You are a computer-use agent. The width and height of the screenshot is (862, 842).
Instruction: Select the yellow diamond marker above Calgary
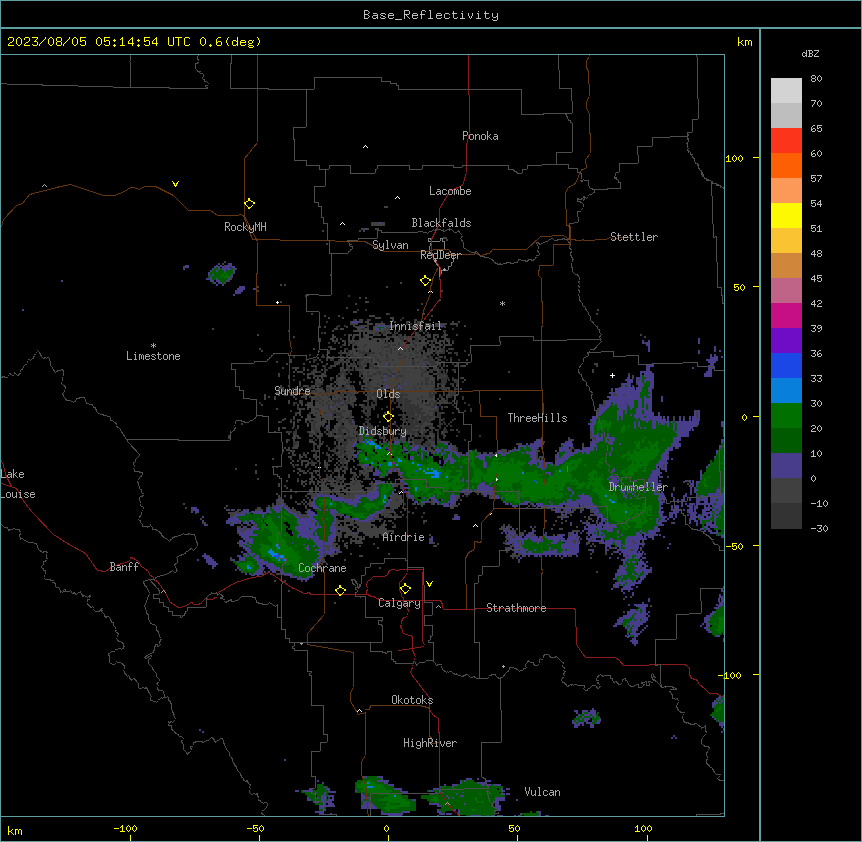pyautogui.click(x=405, y=589)
